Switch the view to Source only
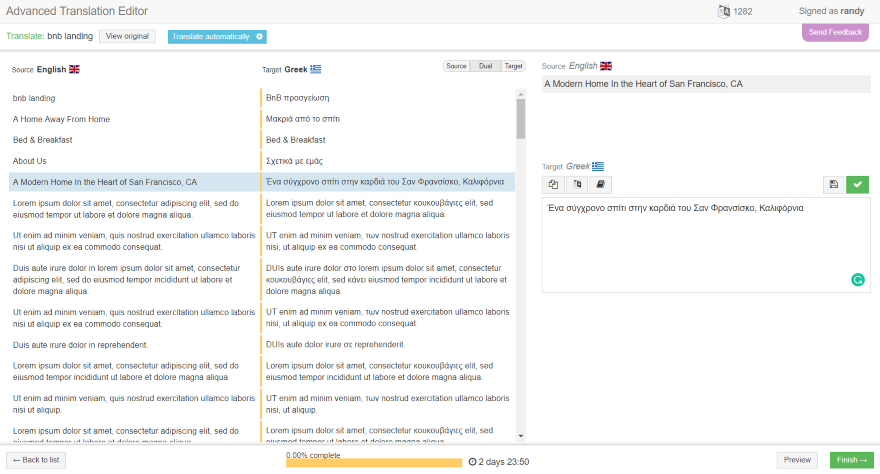The image size is (880, 474). pyautogui.click(x=456, y=66)
